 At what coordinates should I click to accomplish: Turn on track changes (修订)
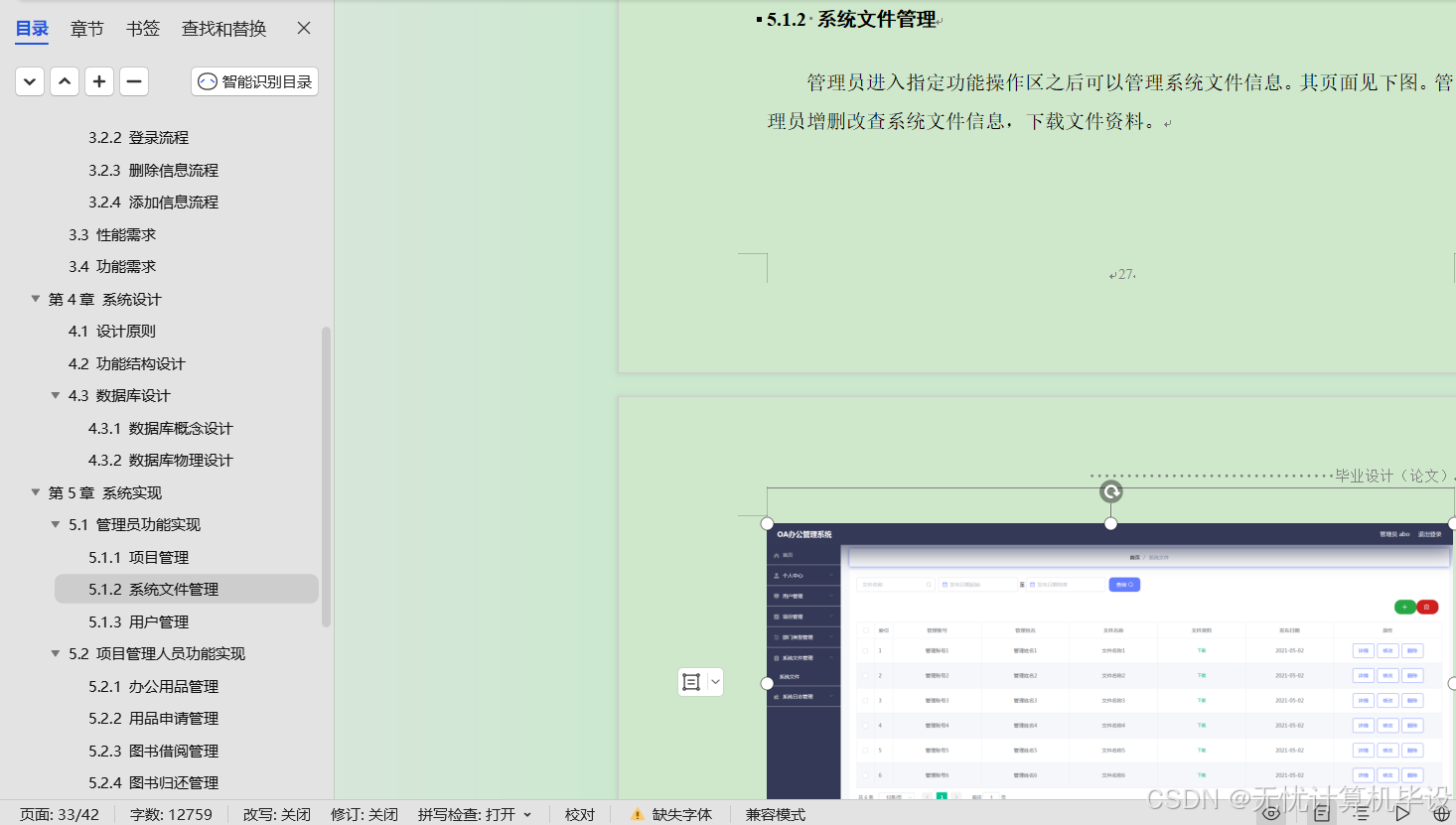pyautogui.click(x=364, y=814)
